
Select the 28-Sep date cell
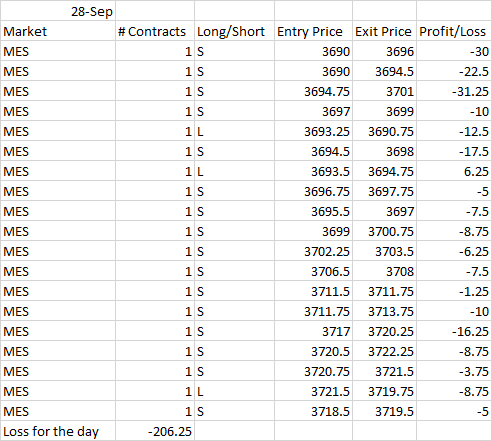click(58, 11)
